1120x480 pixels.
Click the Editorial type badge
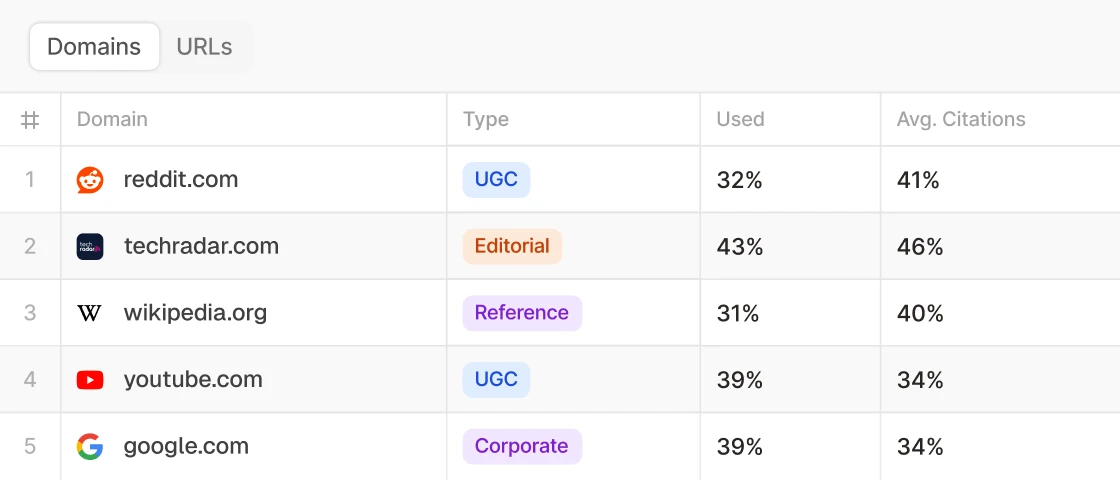click(512, 246)
